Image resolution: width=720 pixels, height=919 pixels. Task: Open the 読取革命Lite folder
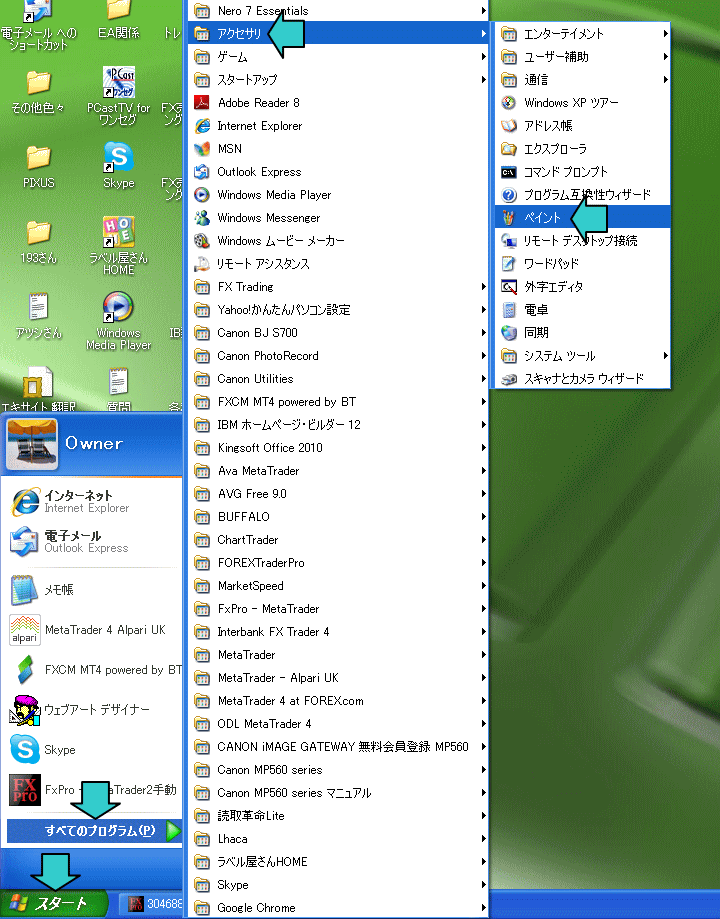[338, 816]
